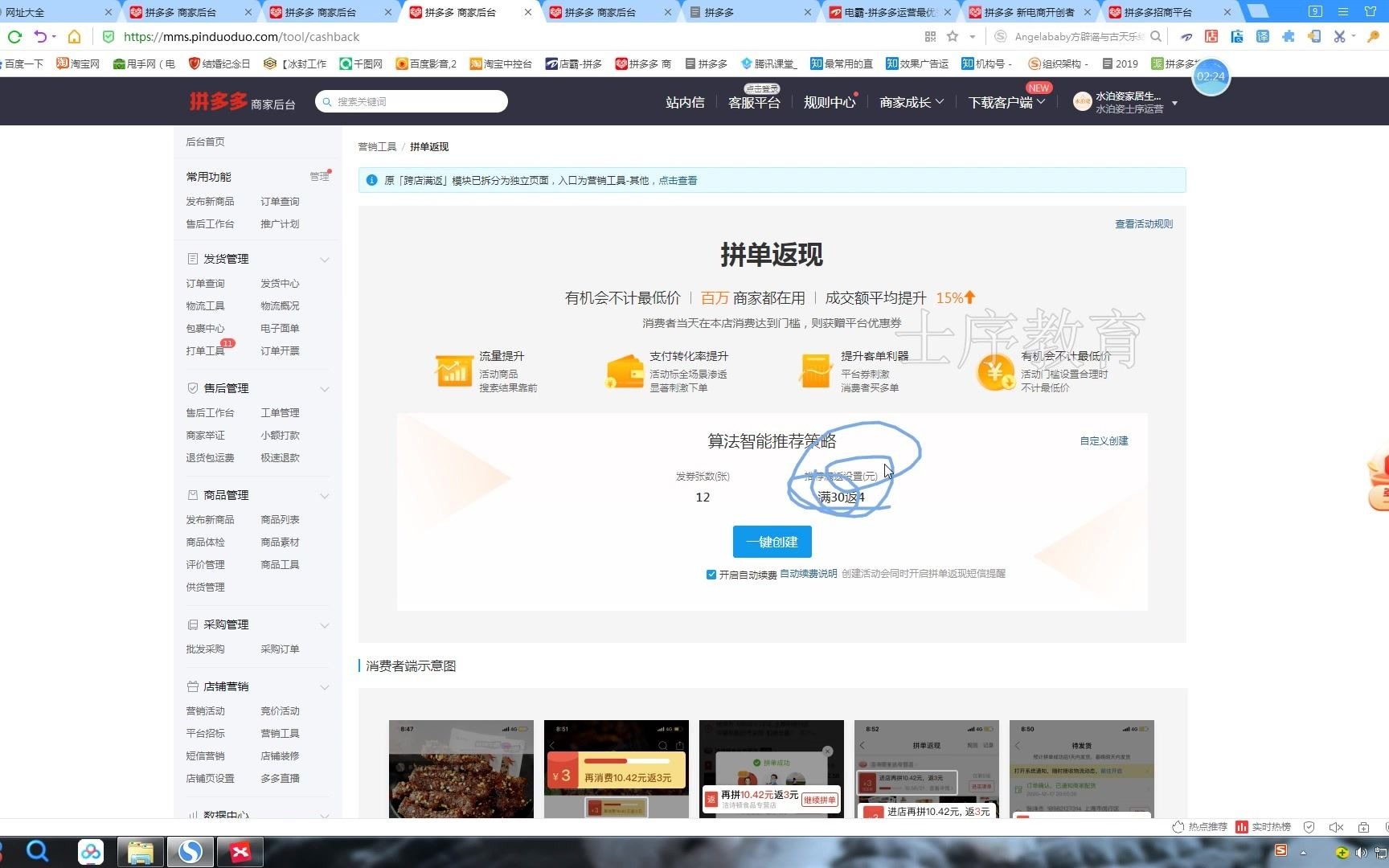Viewport: 1389px width, 868px height.
Task: Click the green security shield in address bar
Action: pos(109,37)
